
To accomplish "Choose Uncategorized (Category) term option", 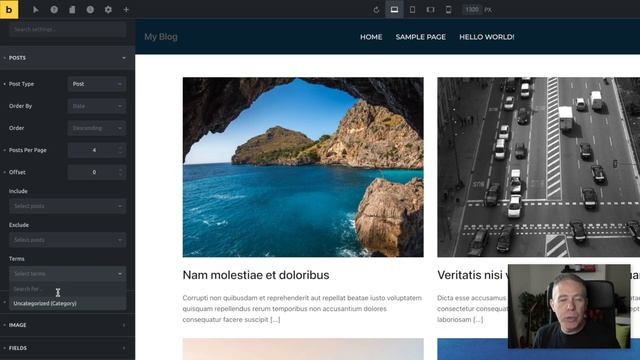I will pyautogui.click(x=68, y=303).
